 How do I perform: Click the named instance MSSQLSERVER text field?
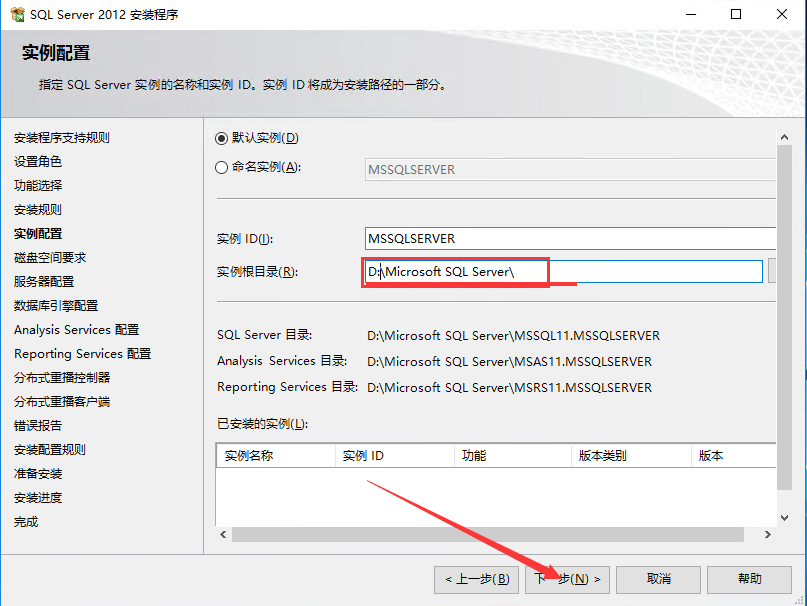point(570,169)
